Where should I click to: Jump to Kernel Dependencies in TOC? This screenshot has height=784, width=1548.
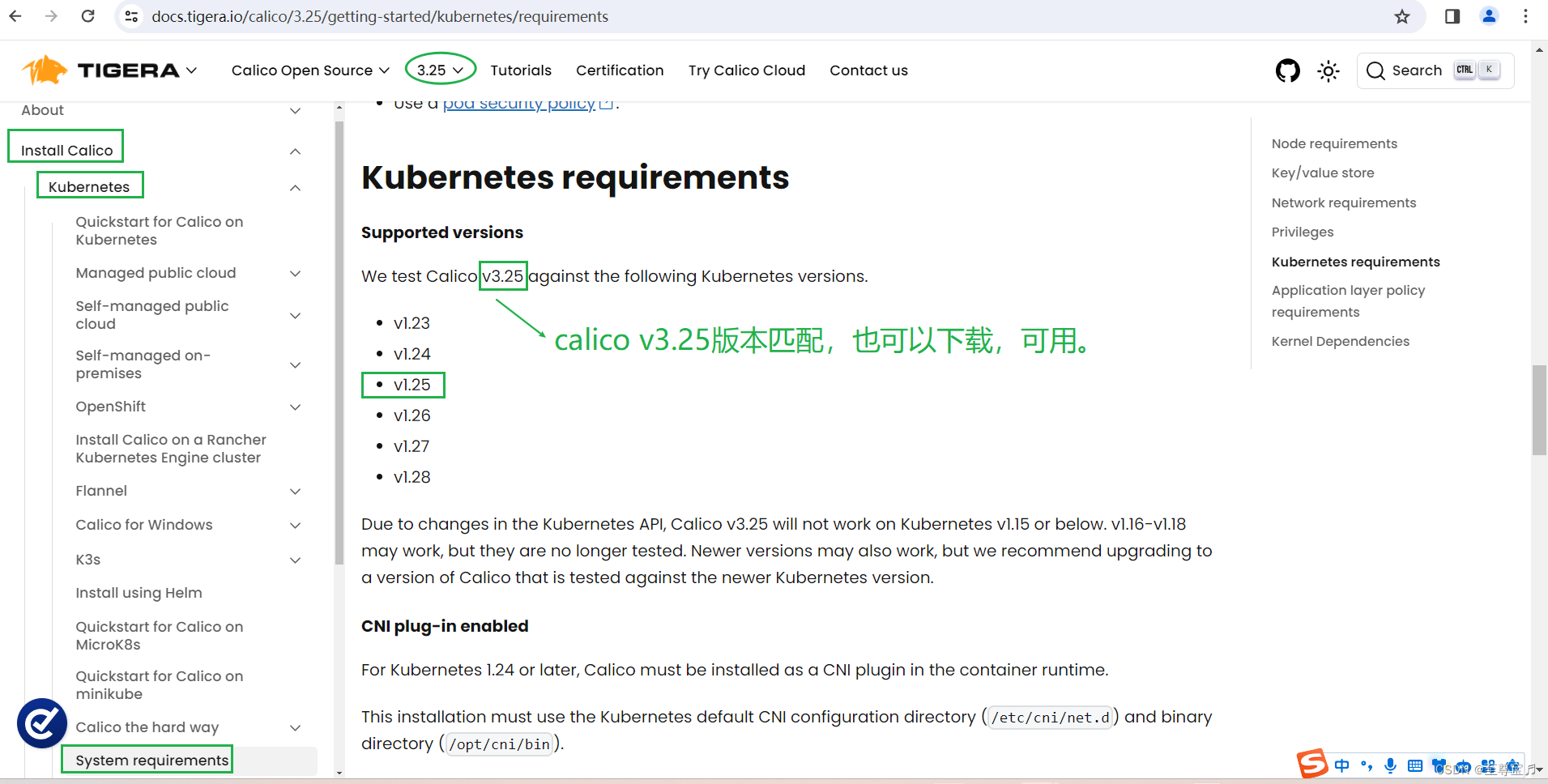1341,341
